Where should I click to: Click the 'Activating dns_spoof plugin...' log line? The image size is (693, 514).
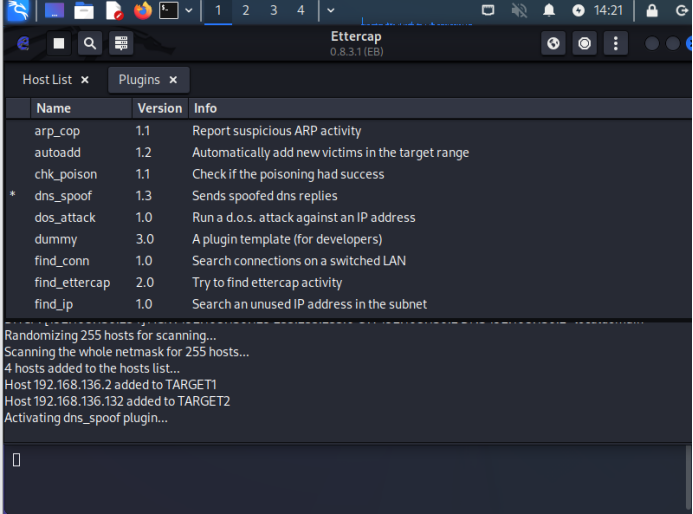(86, 418)
